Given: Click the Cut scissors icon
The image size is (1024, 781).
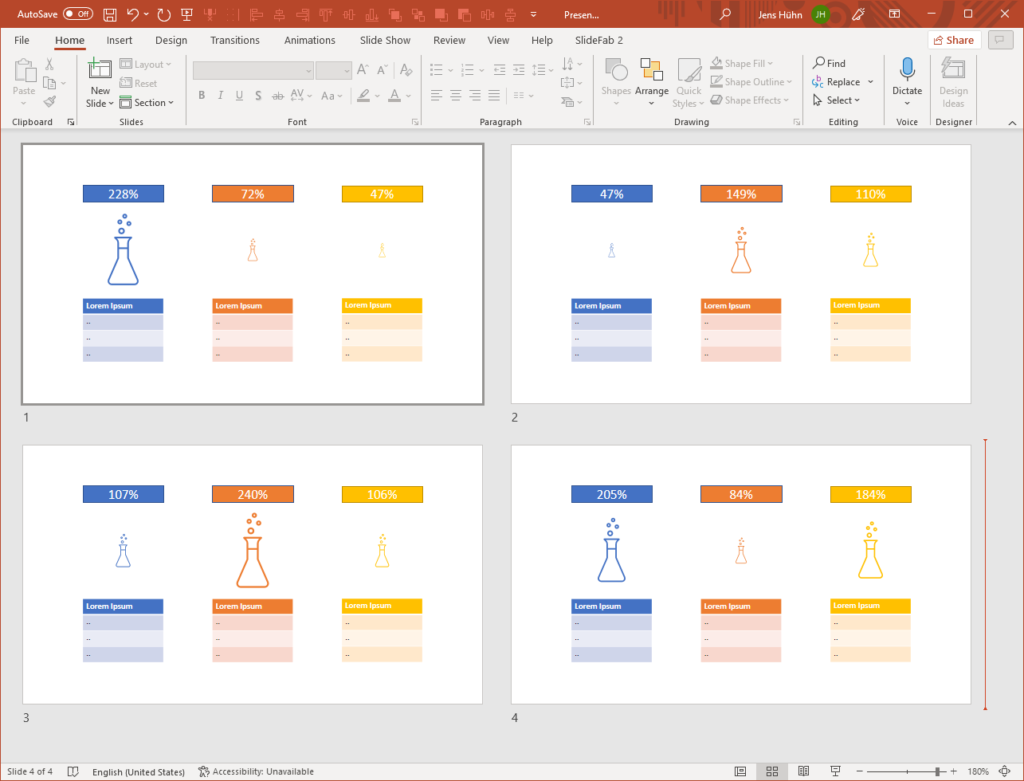Looking at the screenshot, I should 50,64.
